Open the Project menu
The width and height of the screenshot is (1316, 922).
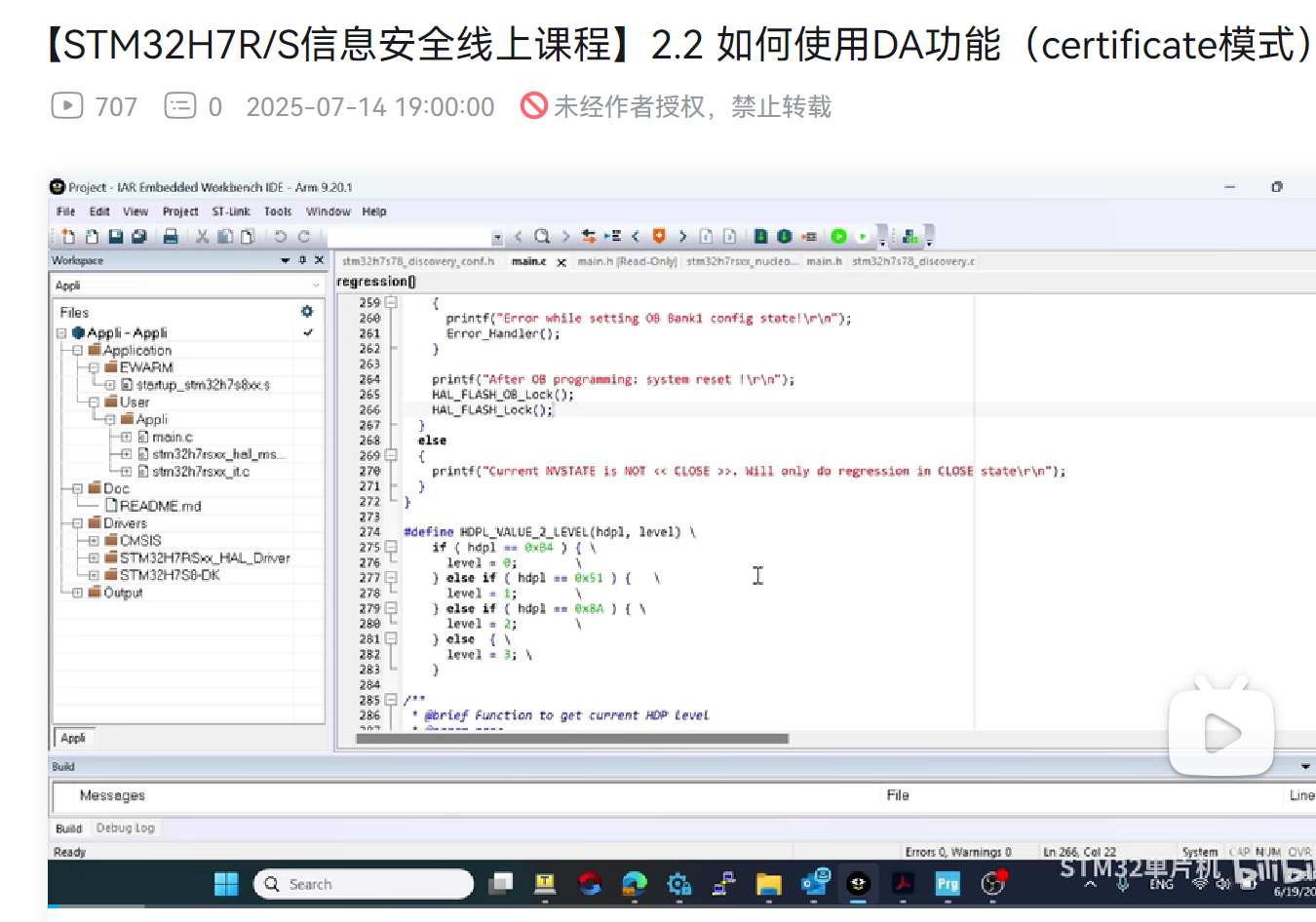(x=180, y=211)
